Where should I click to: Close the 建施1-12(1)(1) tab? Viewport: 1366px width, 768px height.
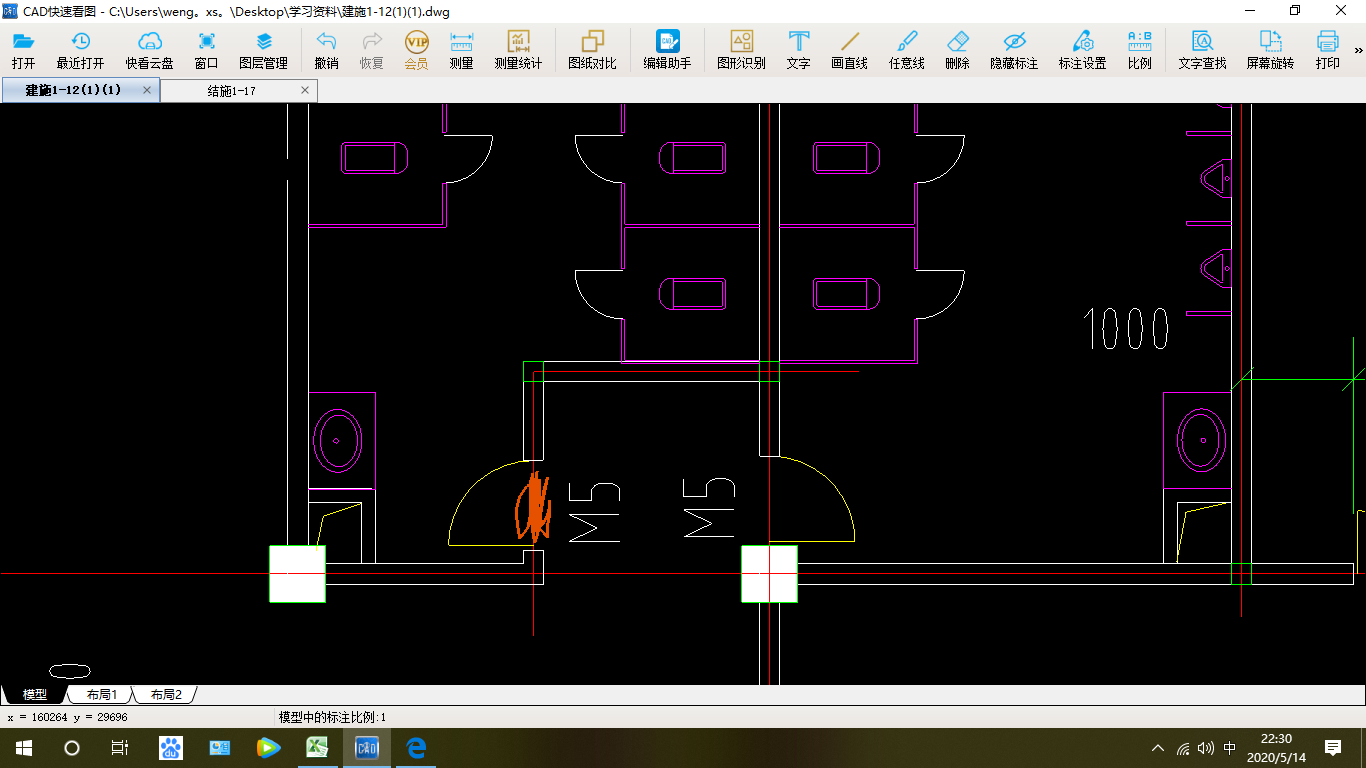pos(147,90)
